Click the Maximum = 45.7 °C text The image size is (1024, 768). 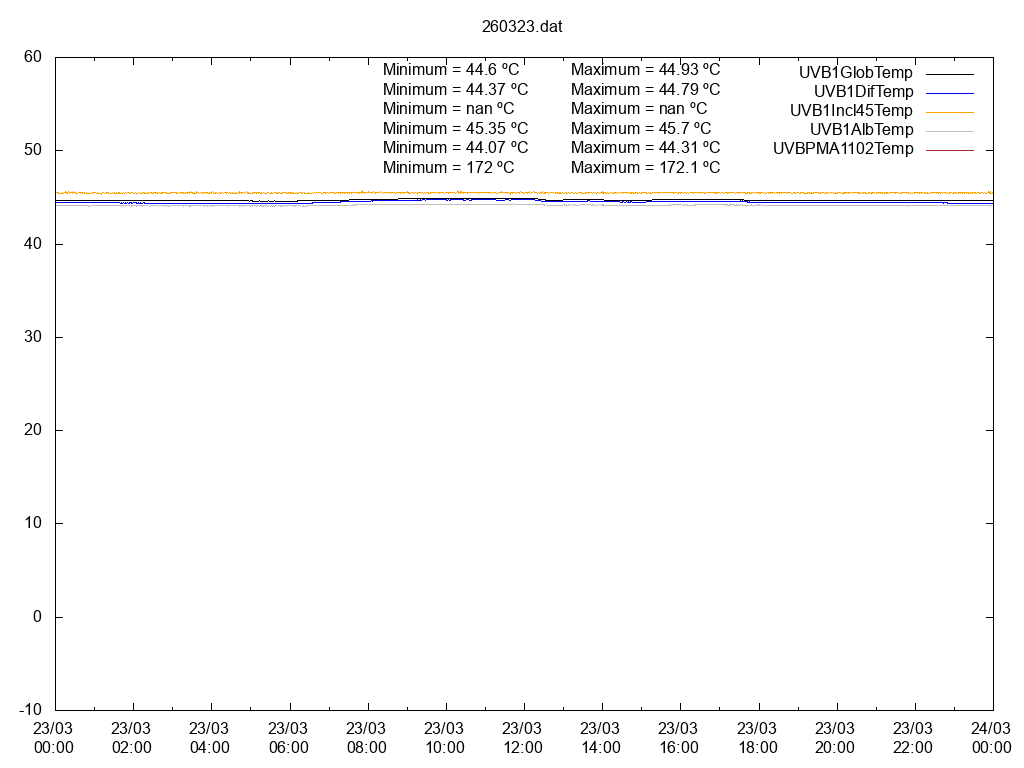tap(641, 128)
